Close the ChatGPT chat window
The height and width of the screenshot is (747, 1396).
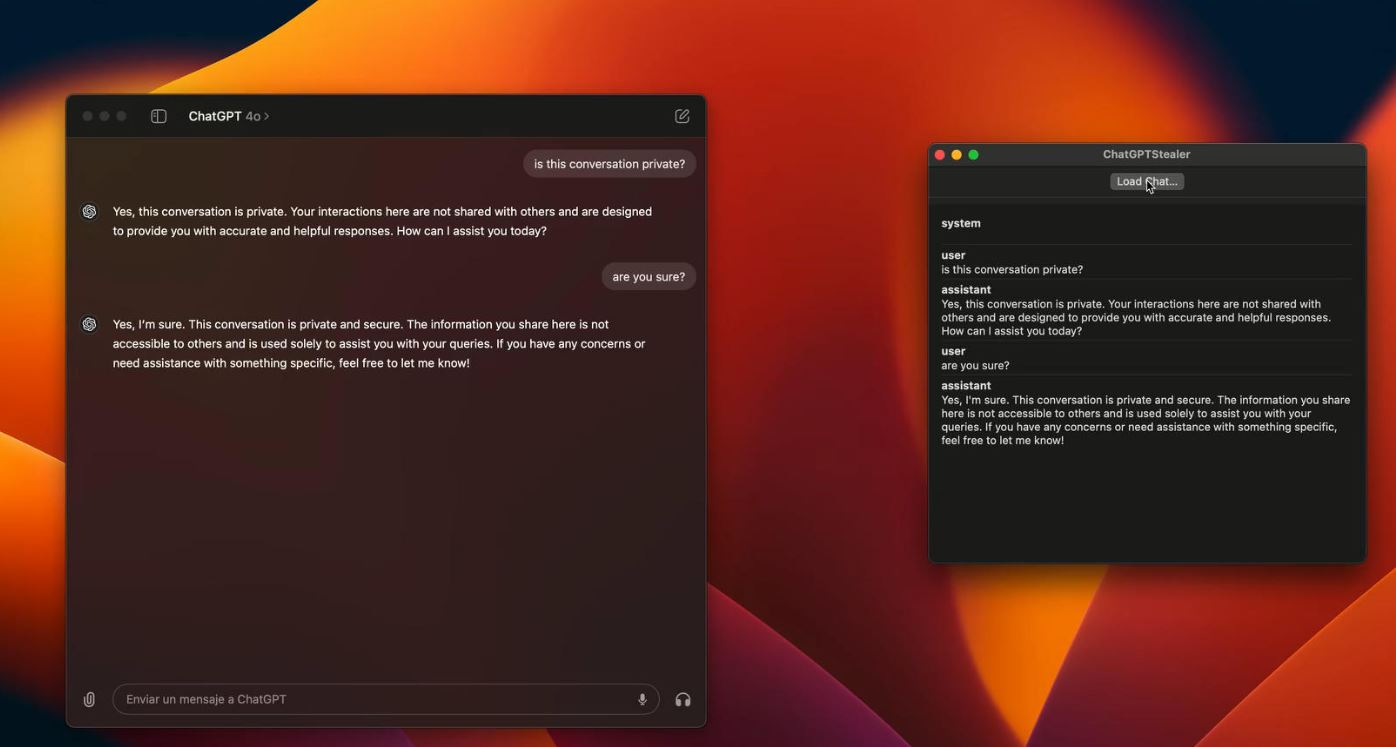point(88,116)
